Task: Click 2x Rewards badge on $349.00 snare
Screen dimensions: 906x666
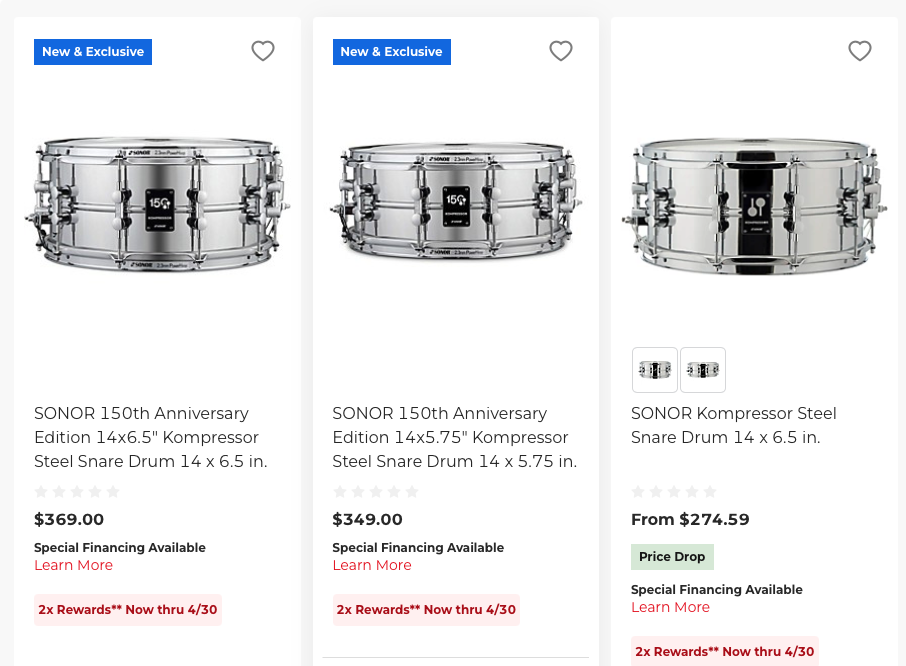Action: (426, 609)
